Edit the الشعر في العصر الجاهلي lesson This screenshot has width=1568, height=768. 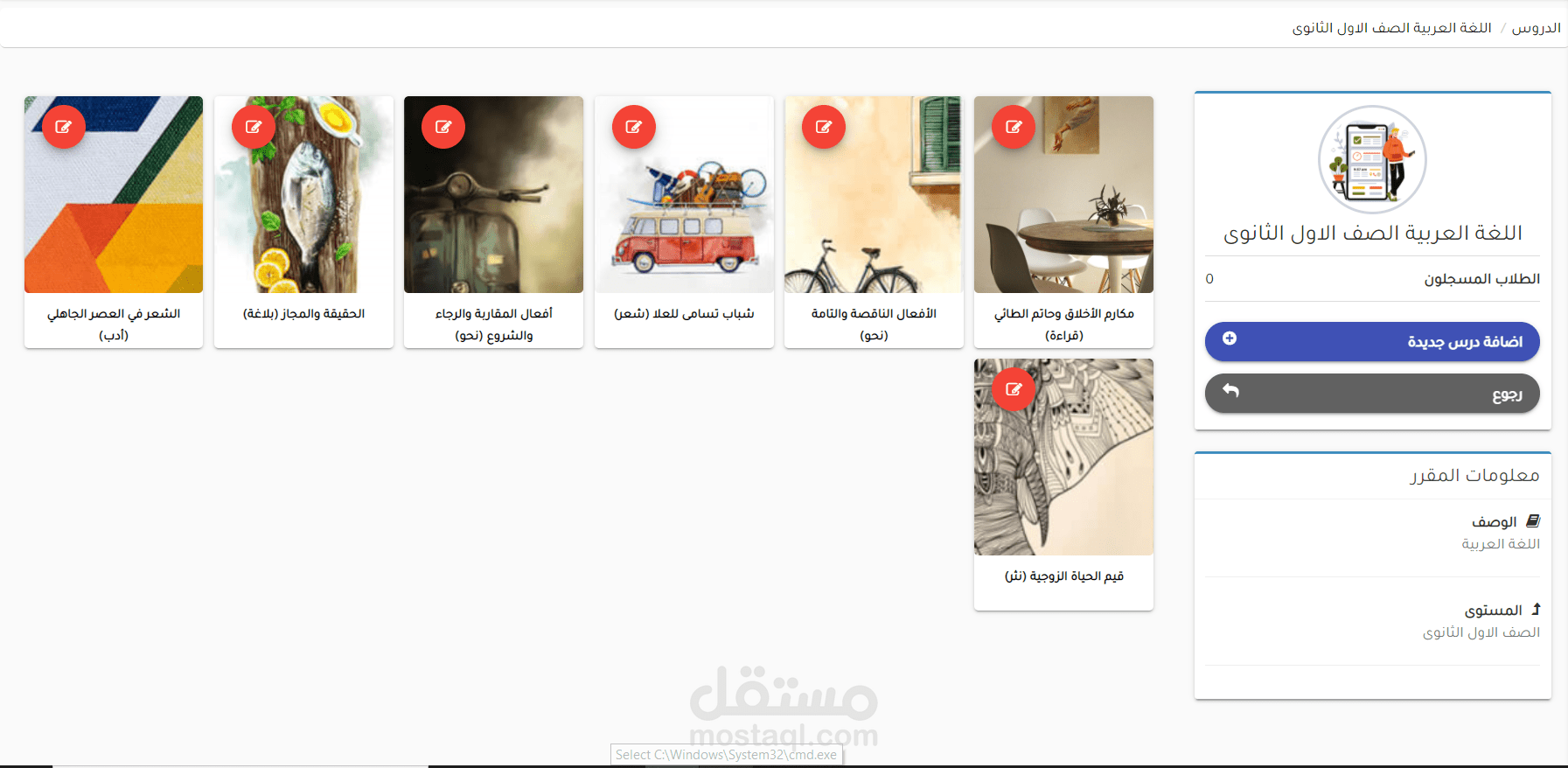pos(64,127)
